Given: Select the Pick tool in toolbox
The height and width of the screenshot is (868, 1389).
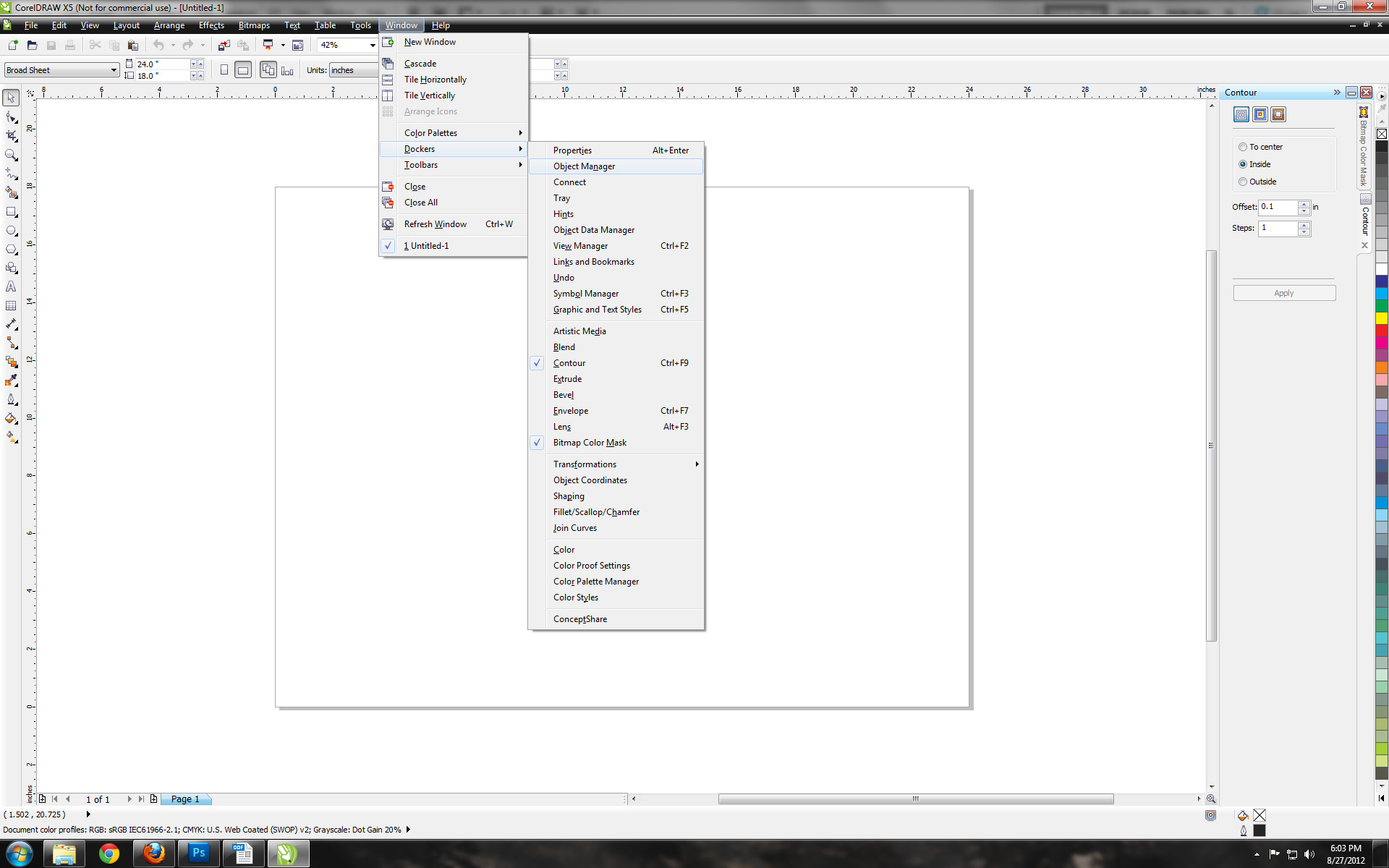Looking at the screenshot, I should (x=11, y=98).
